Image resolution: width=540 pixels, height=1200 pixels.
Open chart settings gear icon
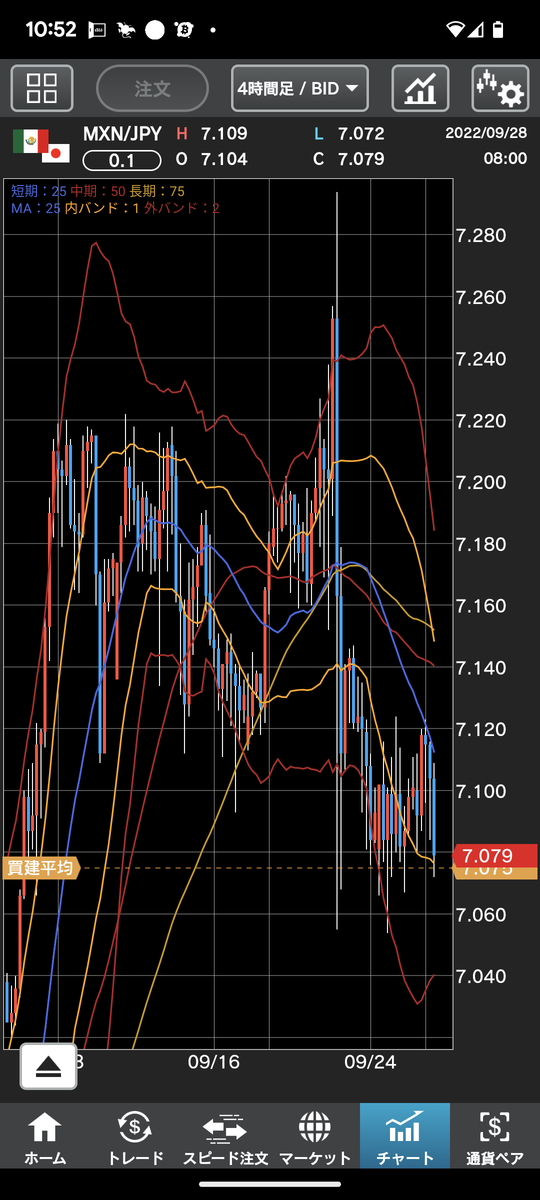(500, 88)
